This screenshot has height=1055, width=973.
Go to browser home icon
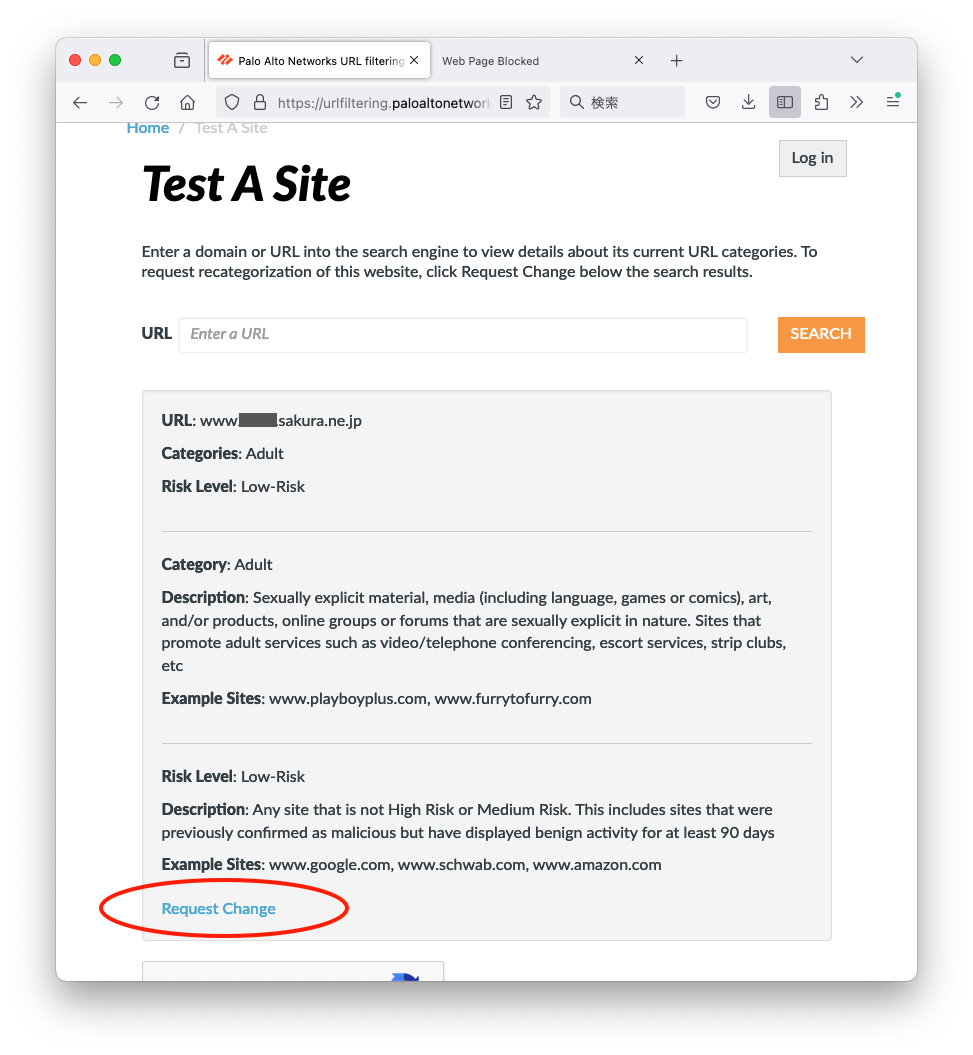click(188, 102)
